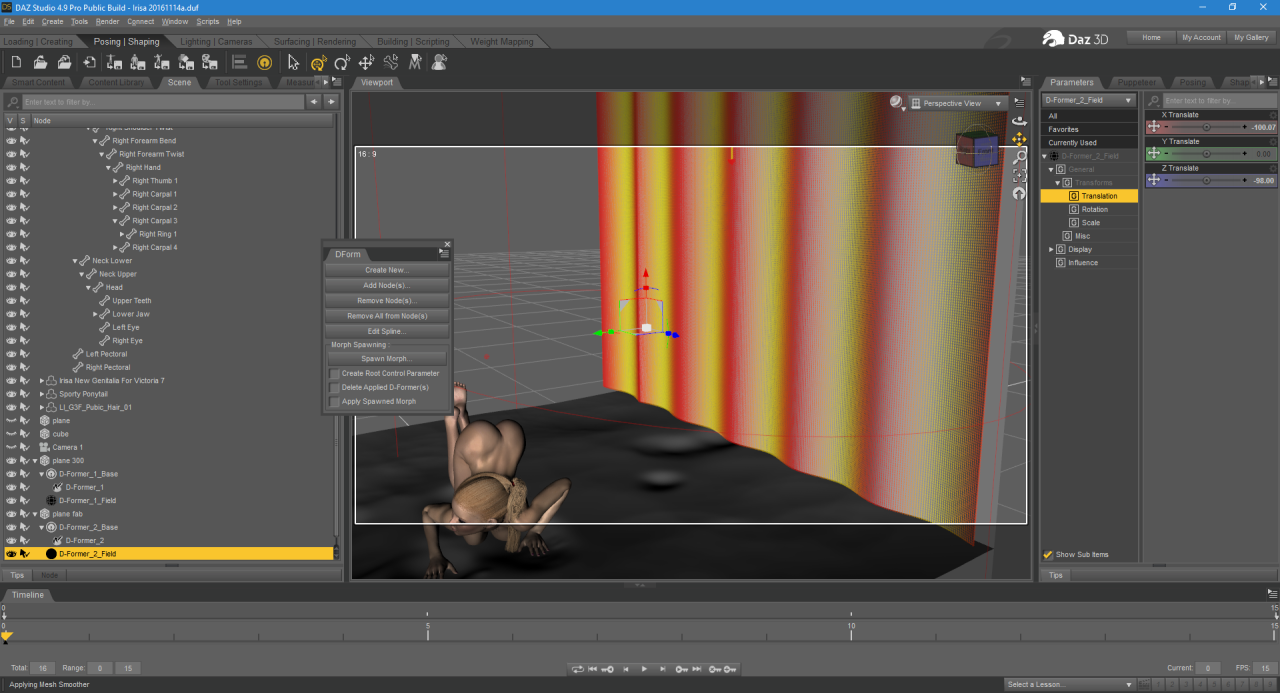Viewport: 1280px width, 693px height.
Task: Open the Perspective View dropdown
Action: [958, 103]
